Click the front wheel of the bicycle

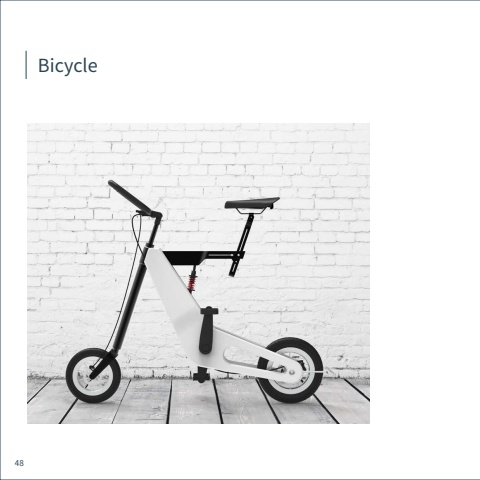[x=93, y=375]
